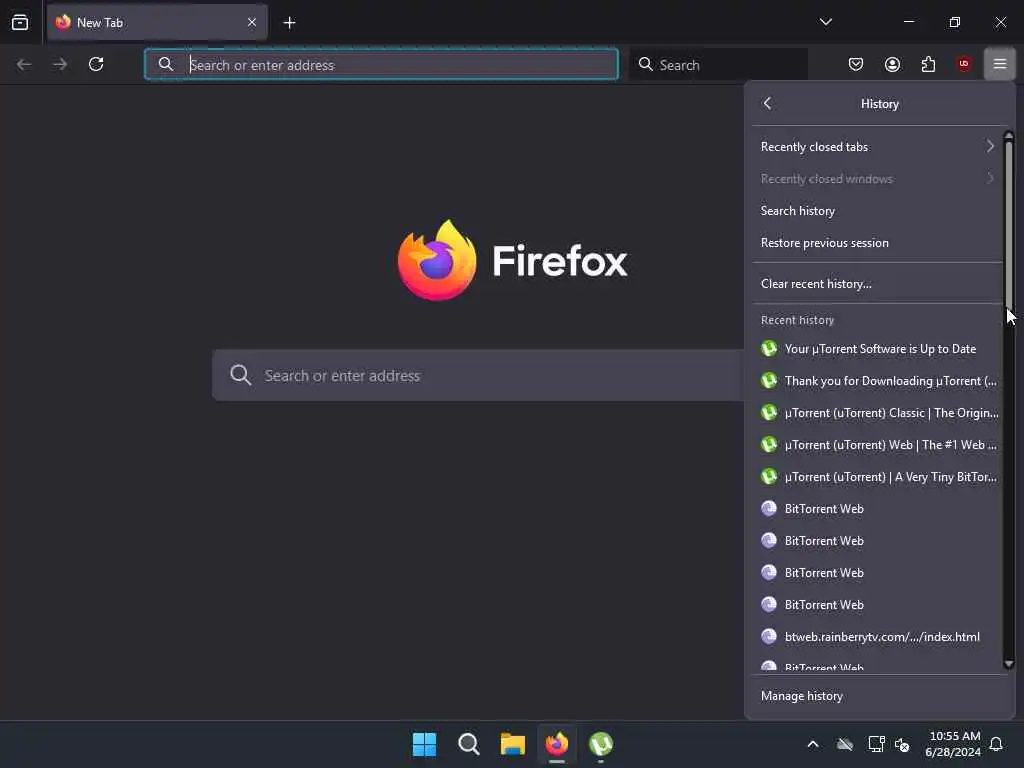Click the taskbar clock showing 10:55 AM

click(953, 744)
